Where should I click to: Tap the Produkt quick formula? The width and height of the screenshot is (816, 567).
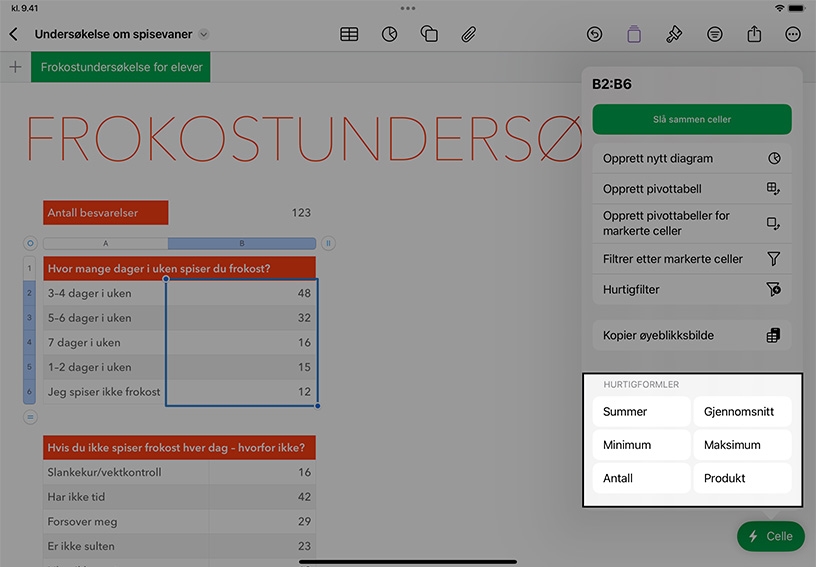point(742,479)
